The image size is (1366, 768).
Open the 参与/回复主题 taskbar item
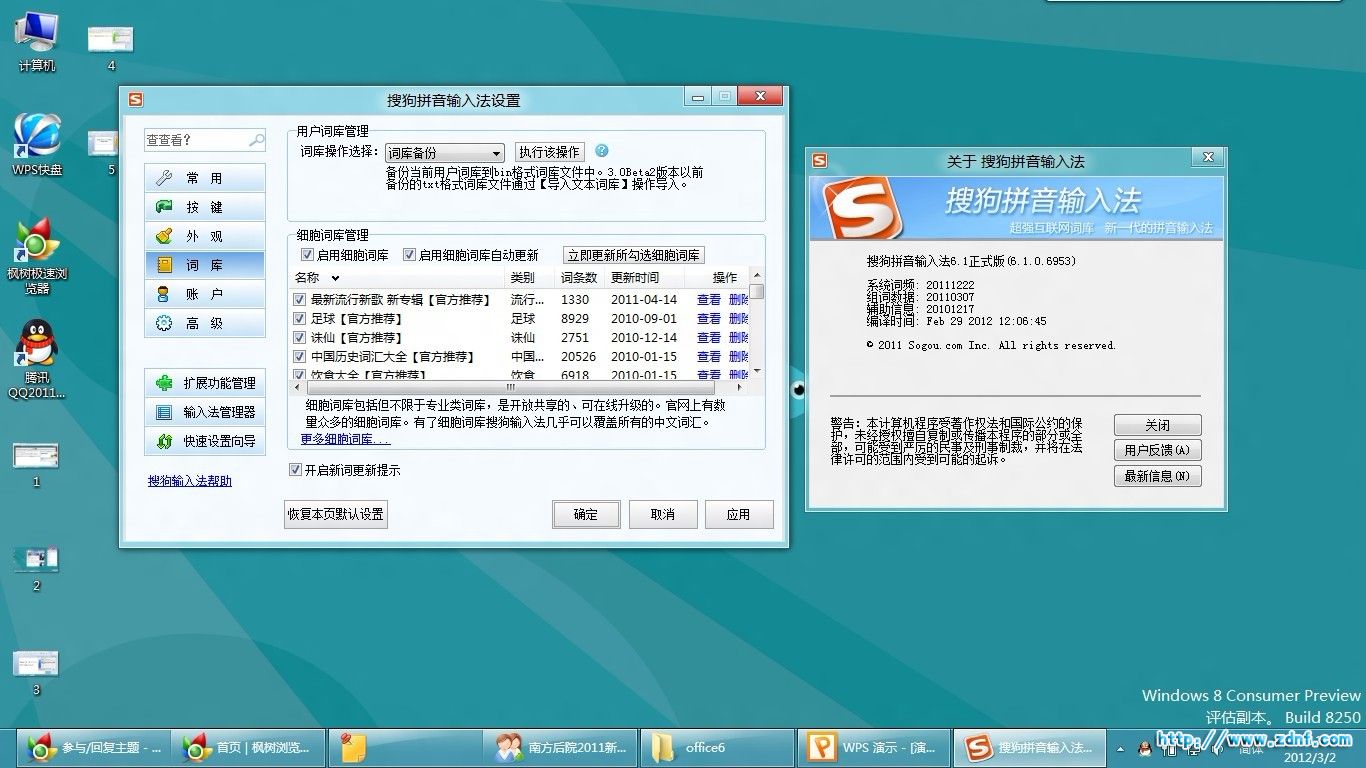click(x=94, y=747)
